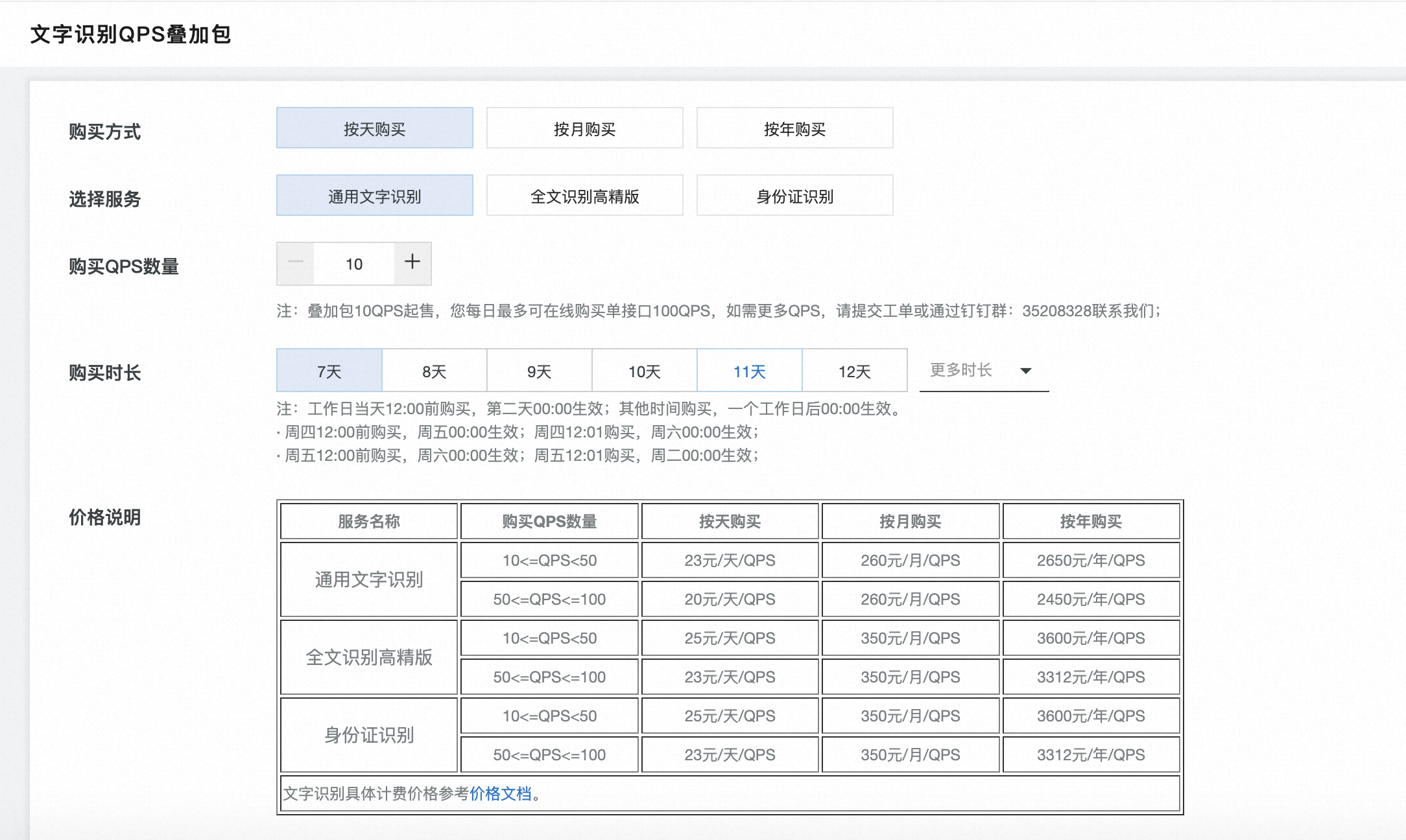Image resolution: width=1406 pixels, height=840 pixels.
Task: Click the plus icon to increase QPS
Action: click(412, 262)
